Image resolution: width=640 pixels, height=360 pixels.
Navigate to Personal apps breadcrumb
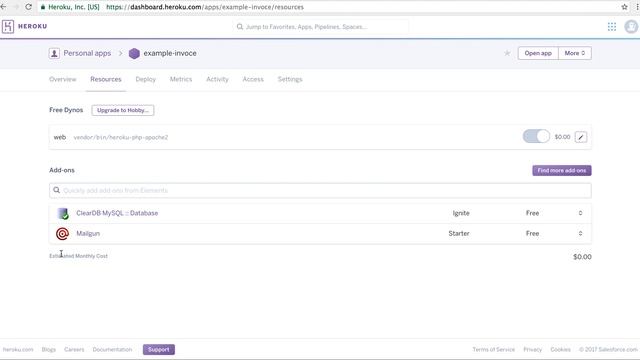point(87,53)
